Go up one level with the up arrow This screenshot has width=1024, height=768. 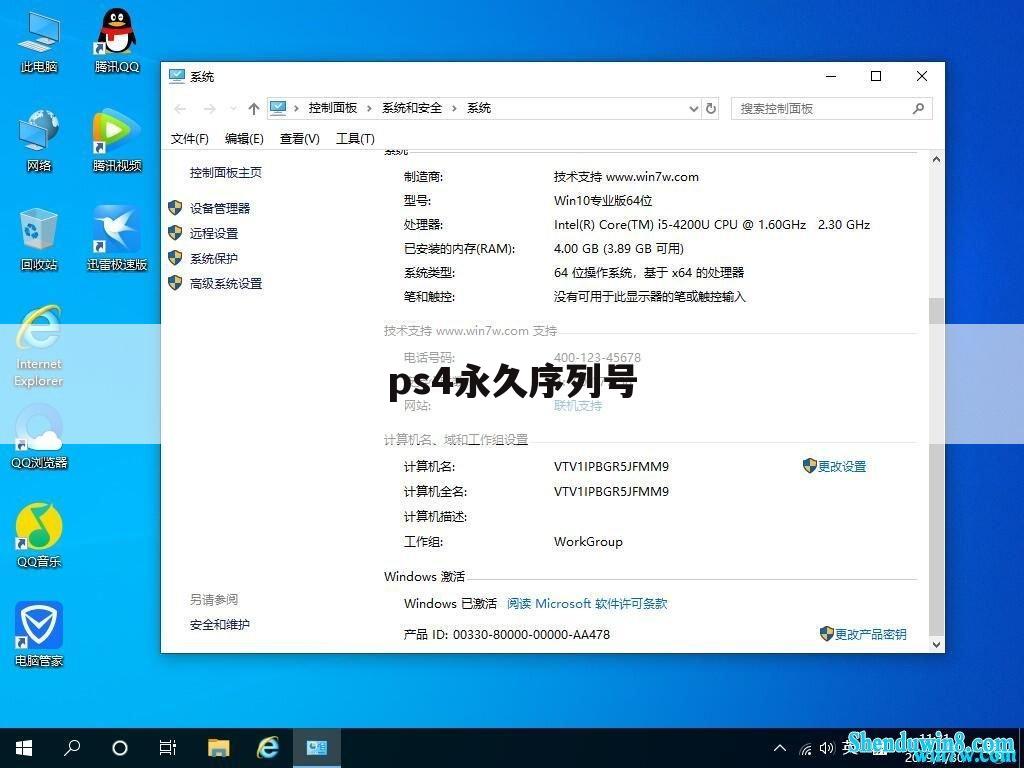pyautogui.click(x=254, y=109)
